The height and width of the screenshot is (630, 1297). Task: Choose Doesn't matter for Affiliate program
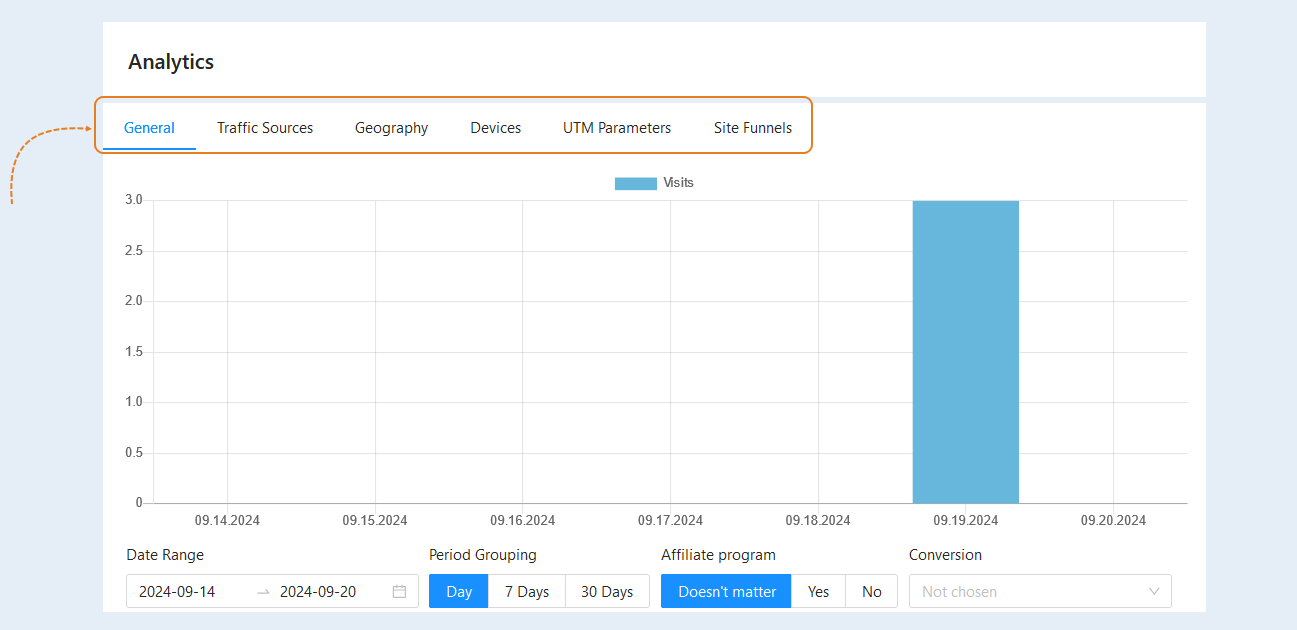click(727, 592)
